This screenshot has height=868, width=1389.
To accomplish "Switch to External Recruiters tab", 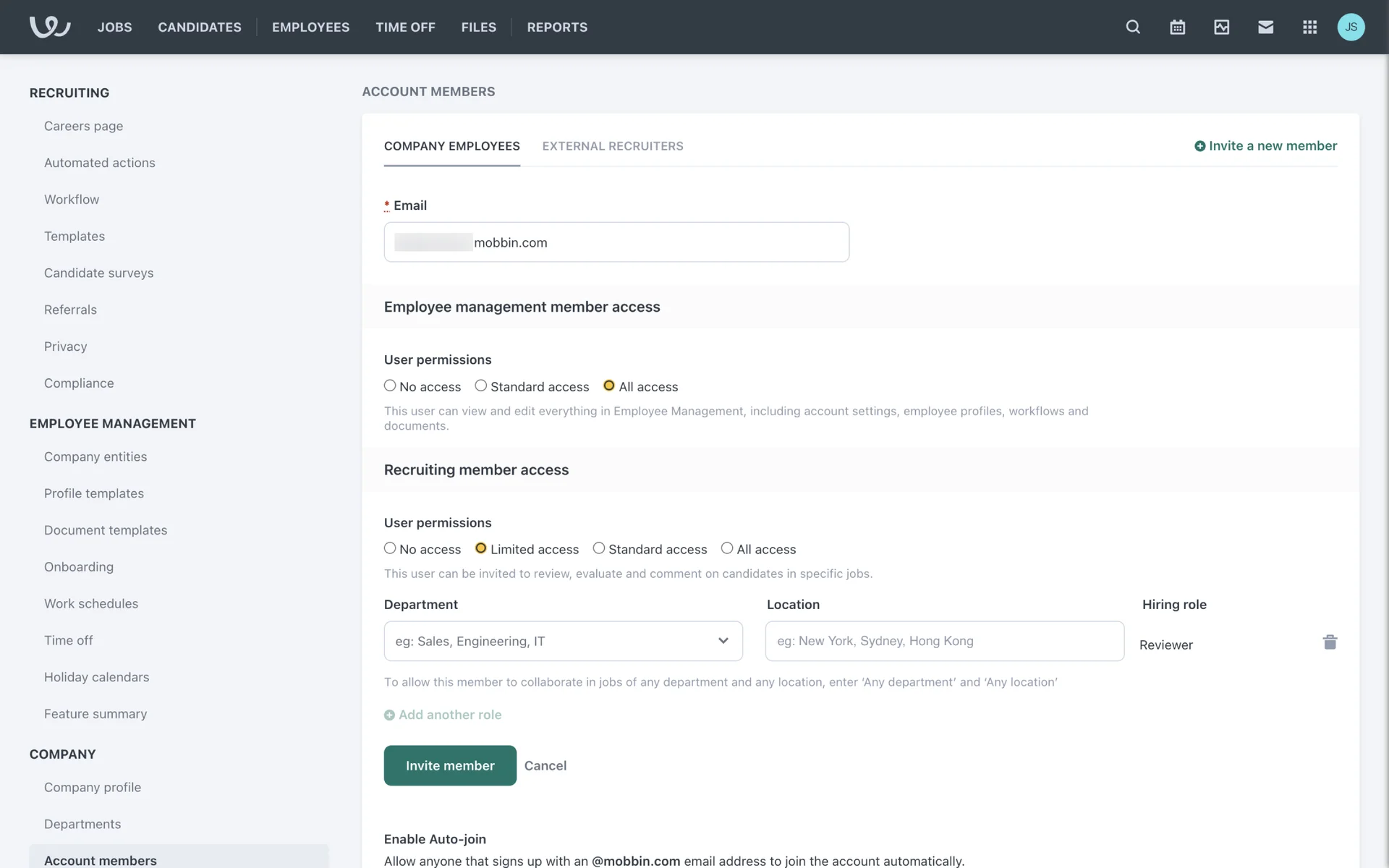I will point(612,146).
